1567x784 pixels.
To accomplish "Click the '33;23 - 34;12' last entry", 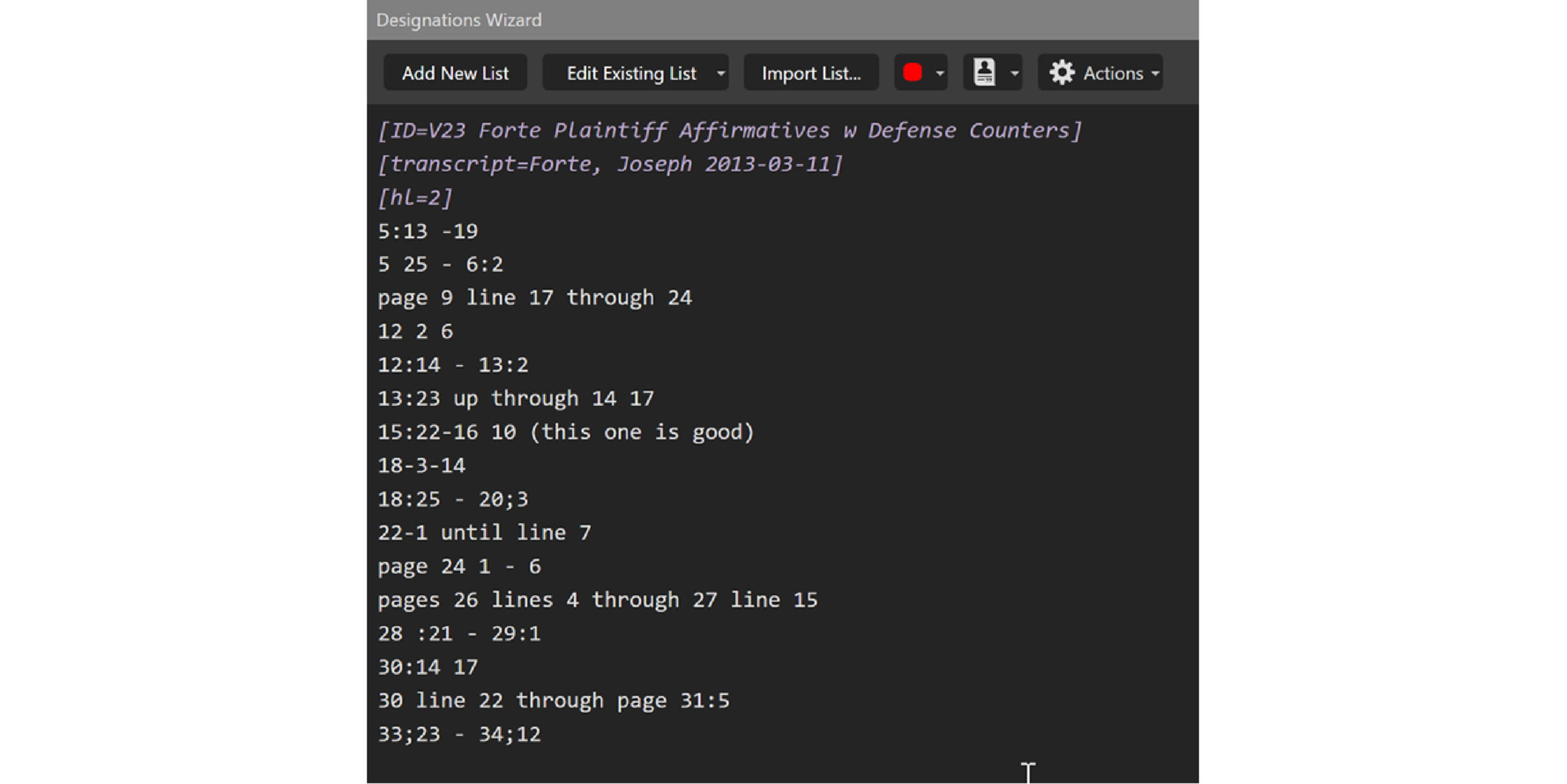I will click(460, 734).
